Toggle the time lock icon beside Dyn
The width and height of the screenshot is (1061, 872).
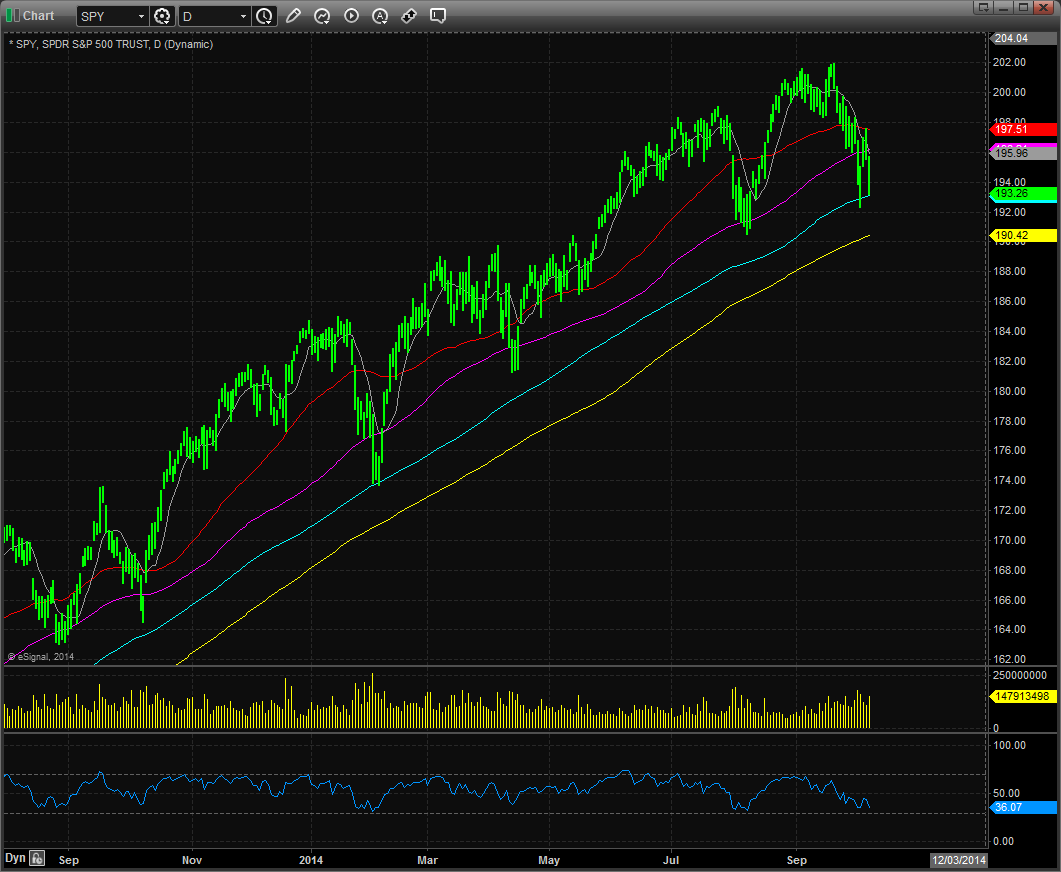[x=37, y=858]
